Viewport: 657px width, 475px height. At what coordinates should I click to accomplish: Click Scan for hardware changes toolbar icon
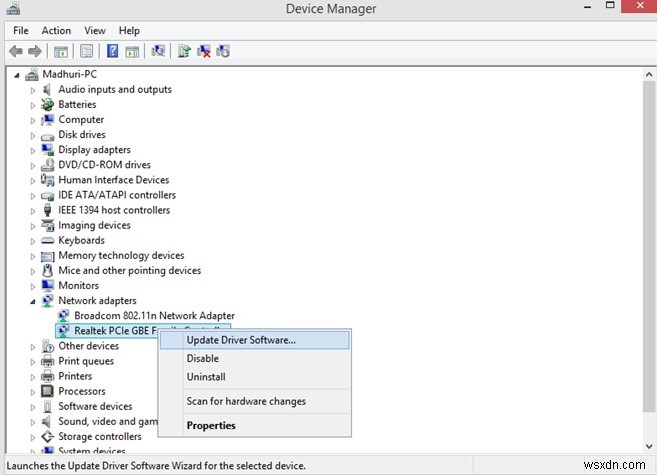pos(158,51)
